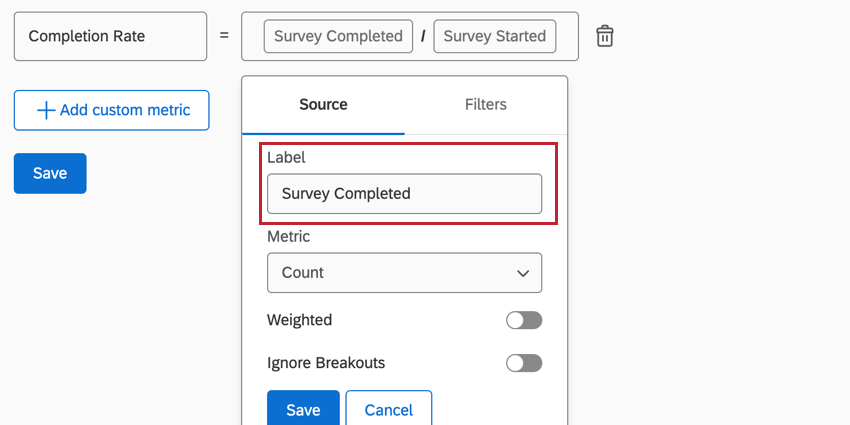The height and width of the screenshot is (425, 850).
Task: Click the equals sign beside Completion Rate
Action: pos(224,36)
